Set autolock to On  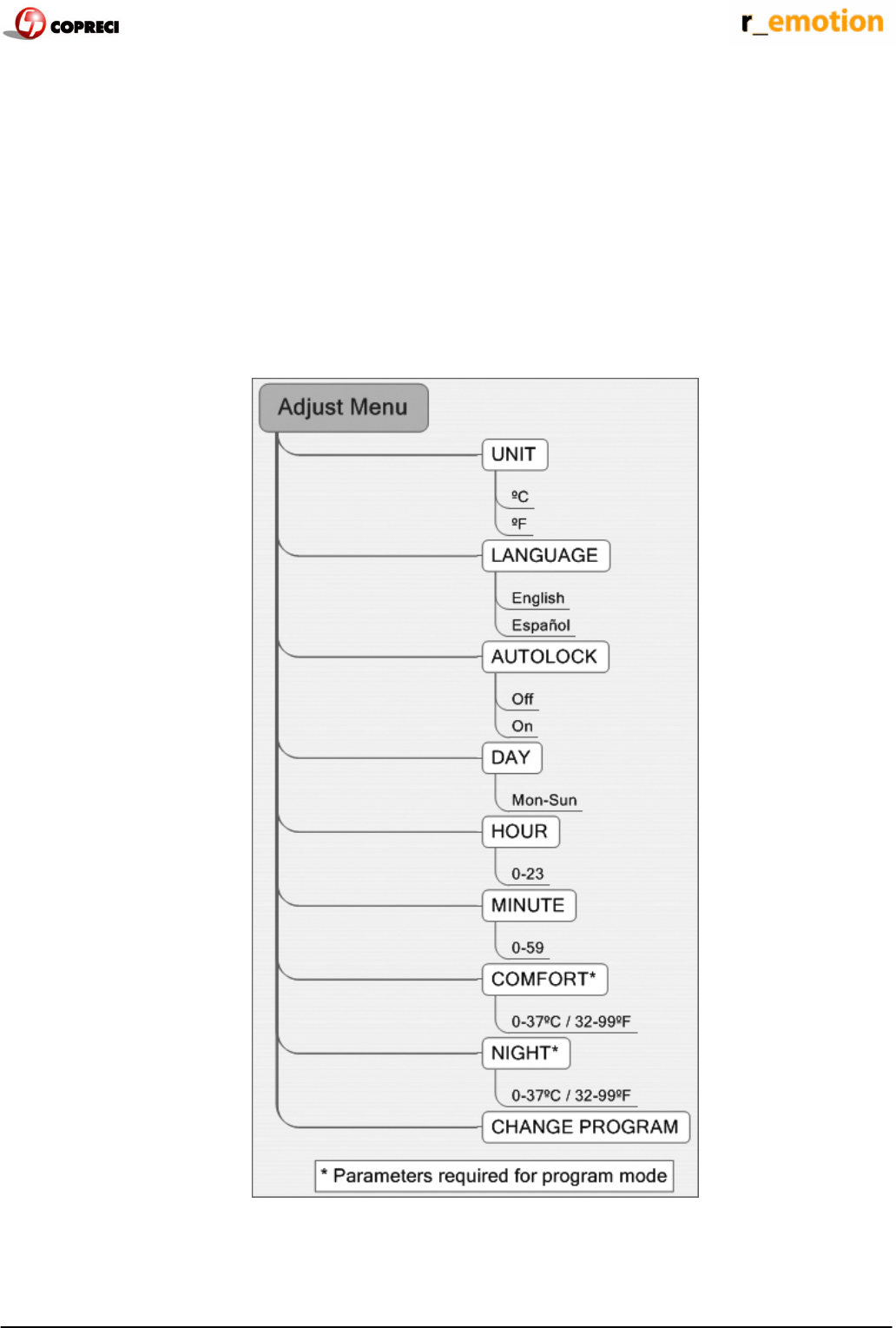tap(522, 726)
